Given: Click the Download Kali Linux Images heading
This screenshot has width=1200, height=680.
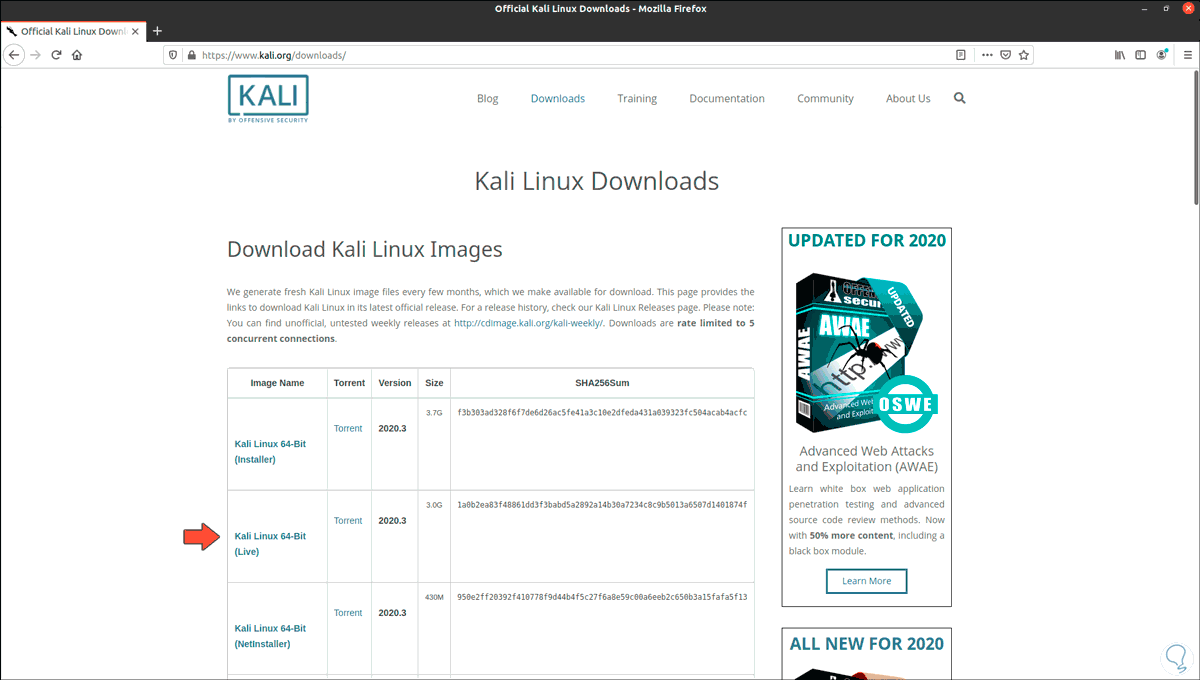Looking at the screenshot, I should click(x=365, y=249).
